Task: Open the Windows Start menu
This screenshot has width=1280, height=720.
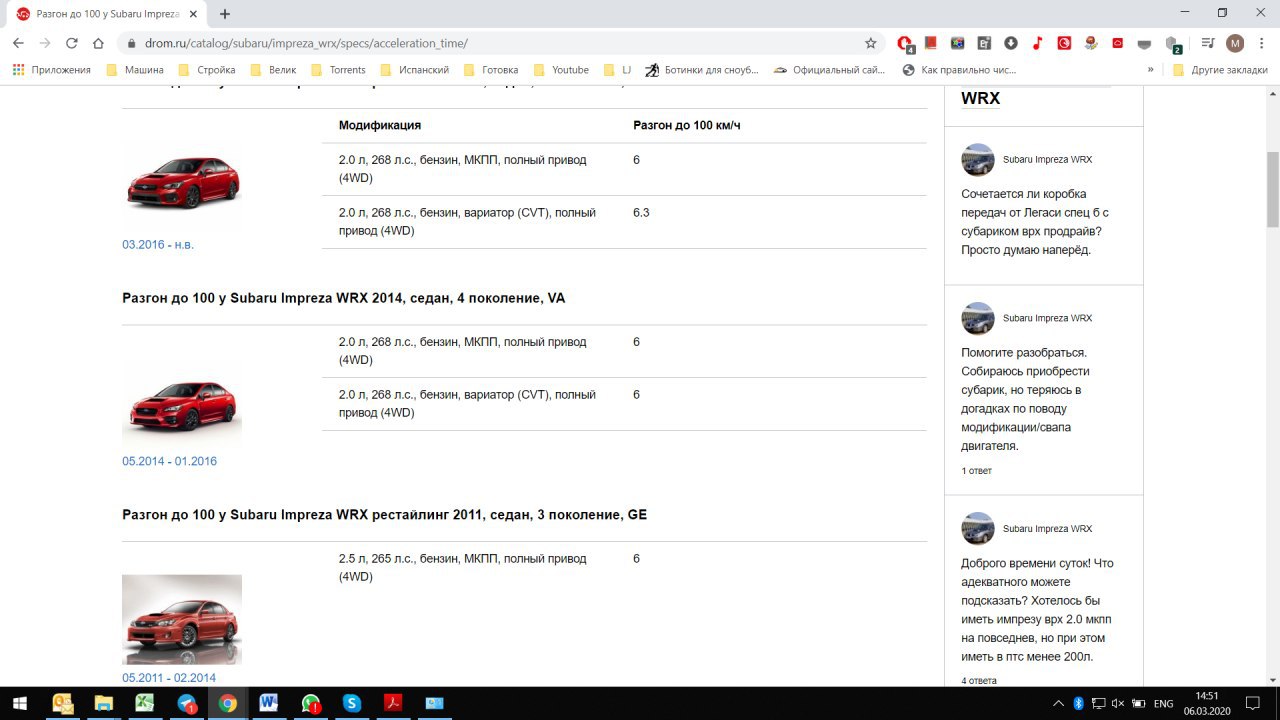Action: coord(20,703)
